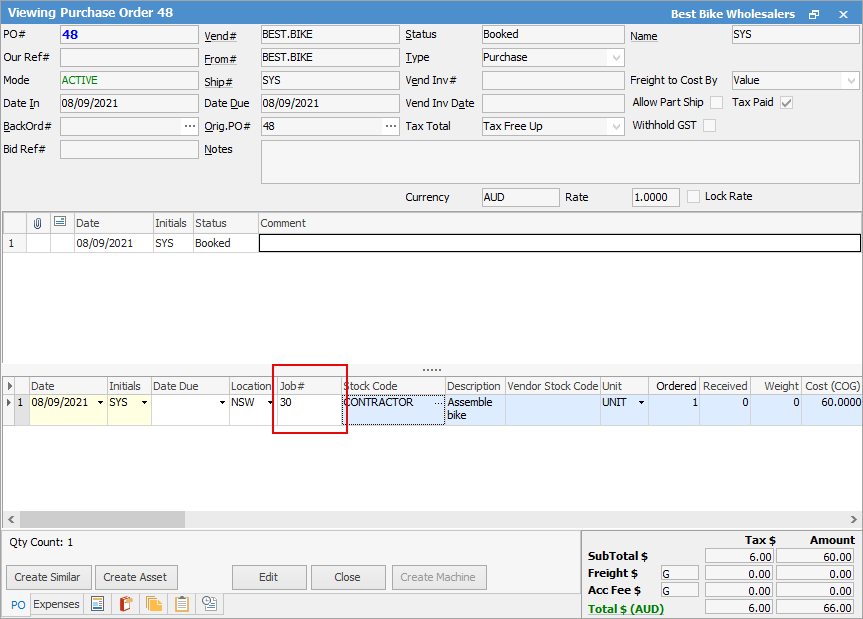Expand the Type dropdown showing Purchase
The height and width of the screenshot is (619, 863).
coord(616,57)
